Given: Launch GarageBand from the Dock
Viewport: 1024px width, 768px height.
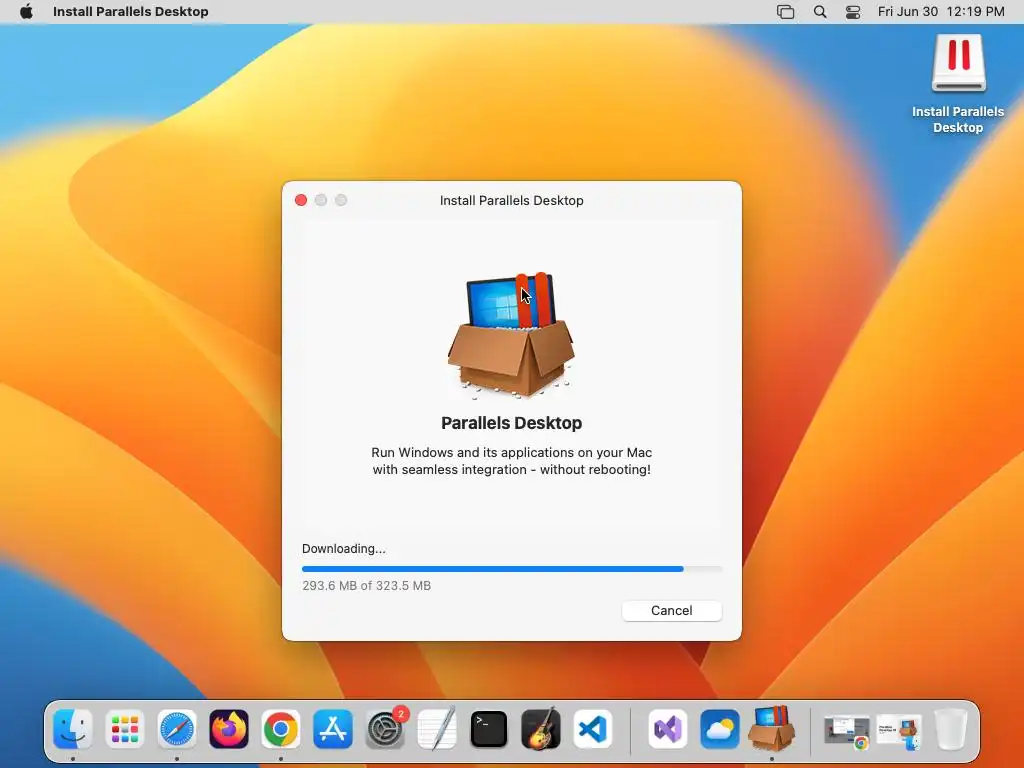Looking at the screenshot, I should pos(541,729).
